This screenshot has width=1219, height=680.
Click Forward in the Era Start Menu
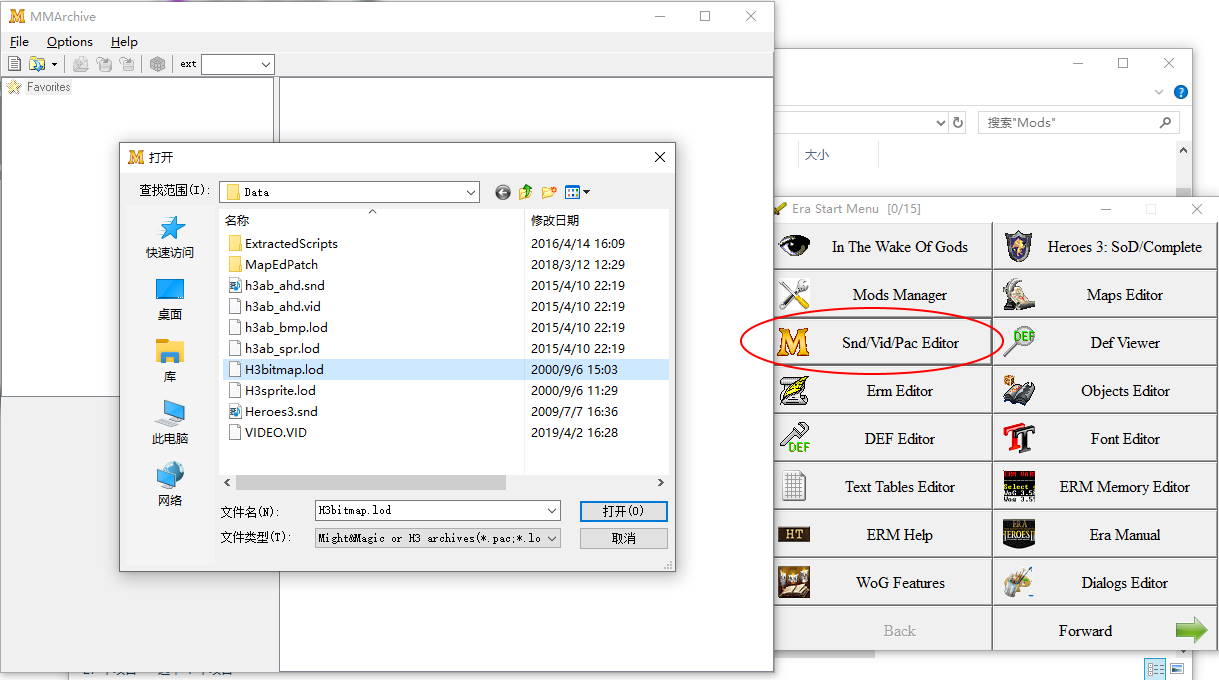click(x=1105, y=631)
